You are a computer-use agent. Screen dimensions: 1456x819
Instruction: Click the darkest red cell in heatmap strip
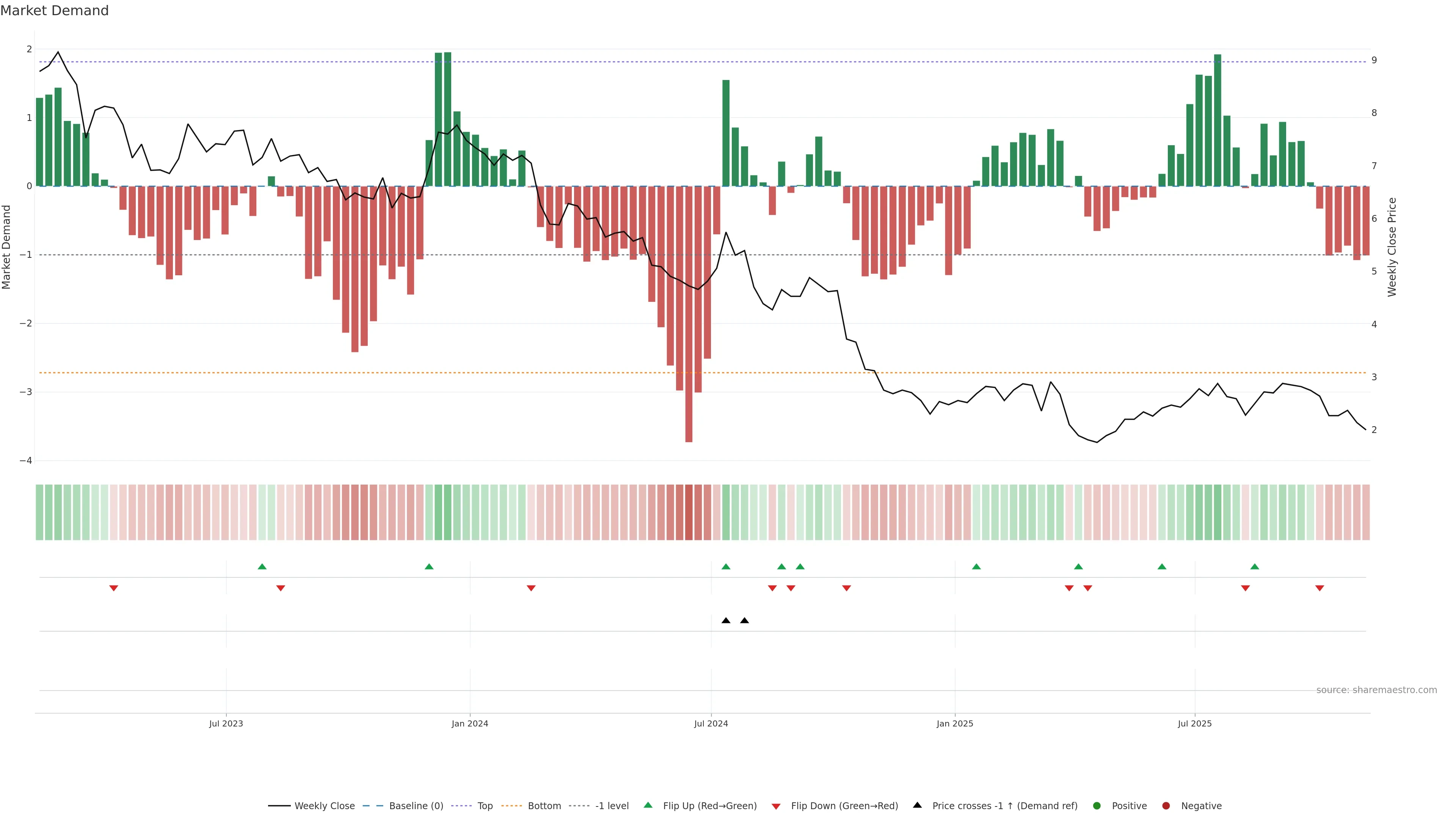(x=689, y=512)
